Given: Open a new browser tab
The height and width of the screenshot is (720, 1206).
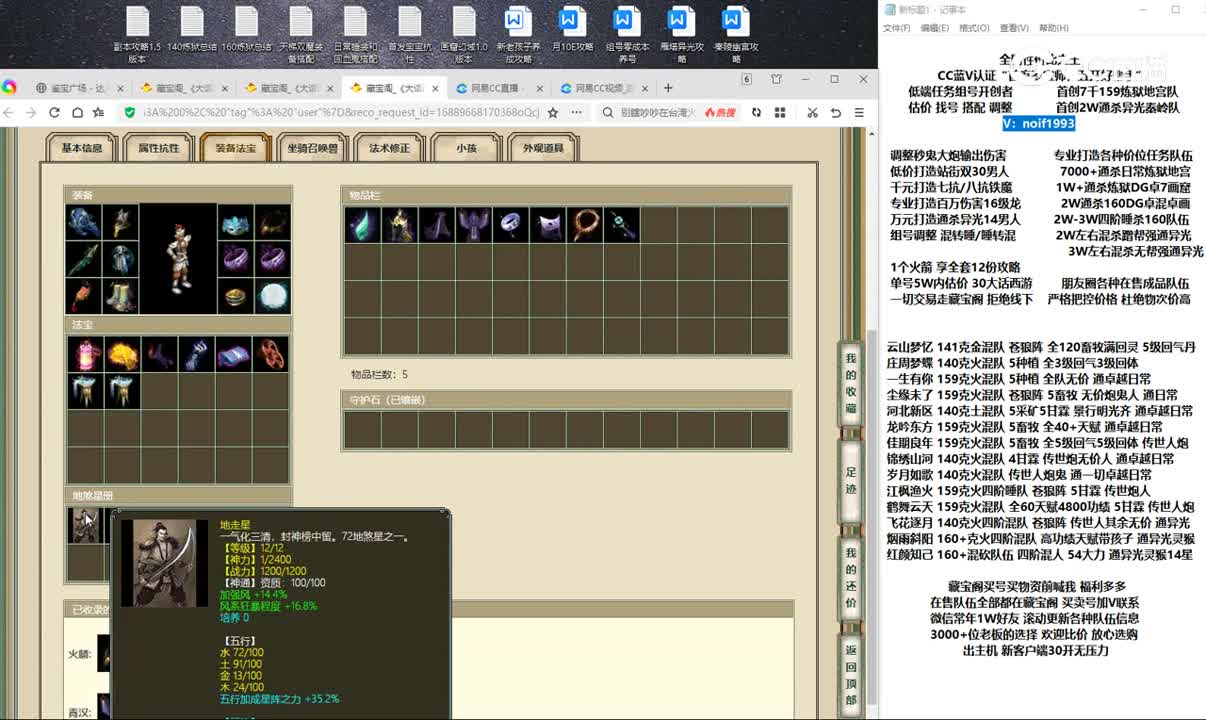Looking at the screenshot, I should [668, 88].
